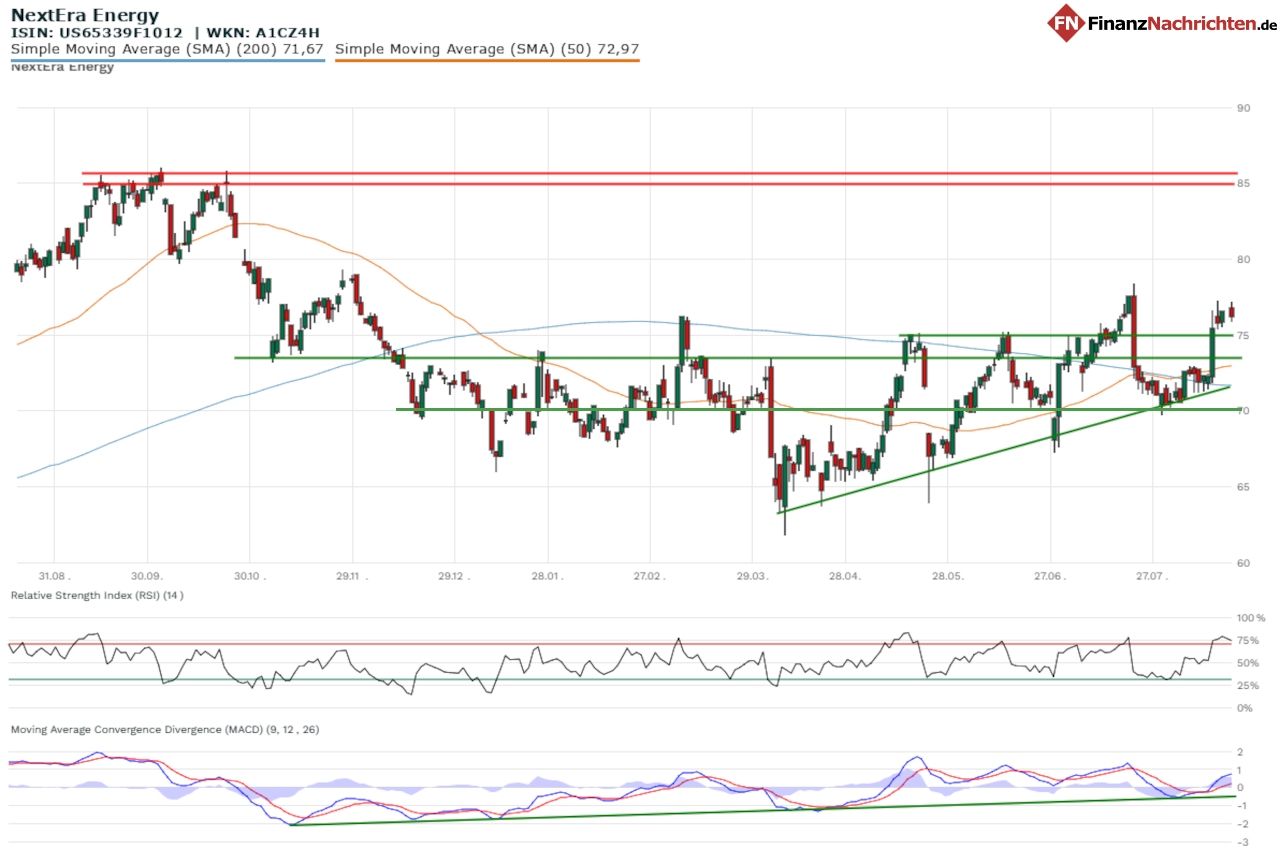Click the 29.11. date axis label
The width and height of the screenshot is (1280, 850).
pos(352,577)
